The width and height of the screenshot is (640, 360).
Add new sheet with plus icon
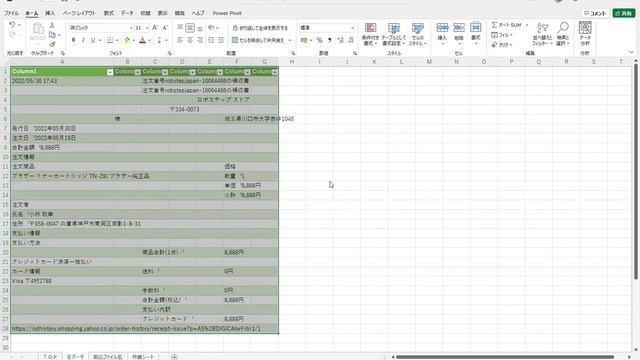click(174, 357)
